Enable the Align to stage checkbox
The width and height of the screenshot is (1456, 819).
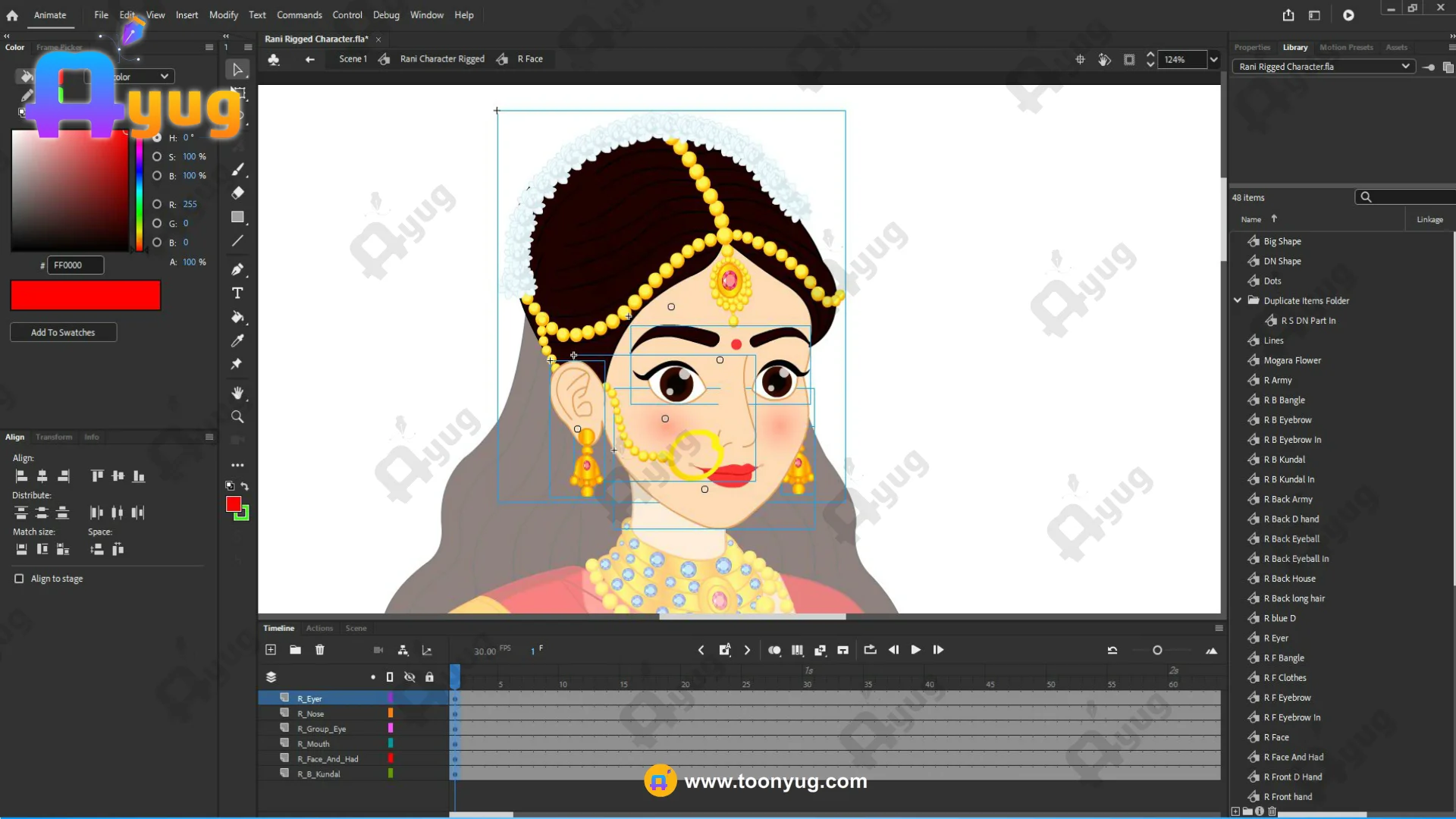click(x=19, y=579)
